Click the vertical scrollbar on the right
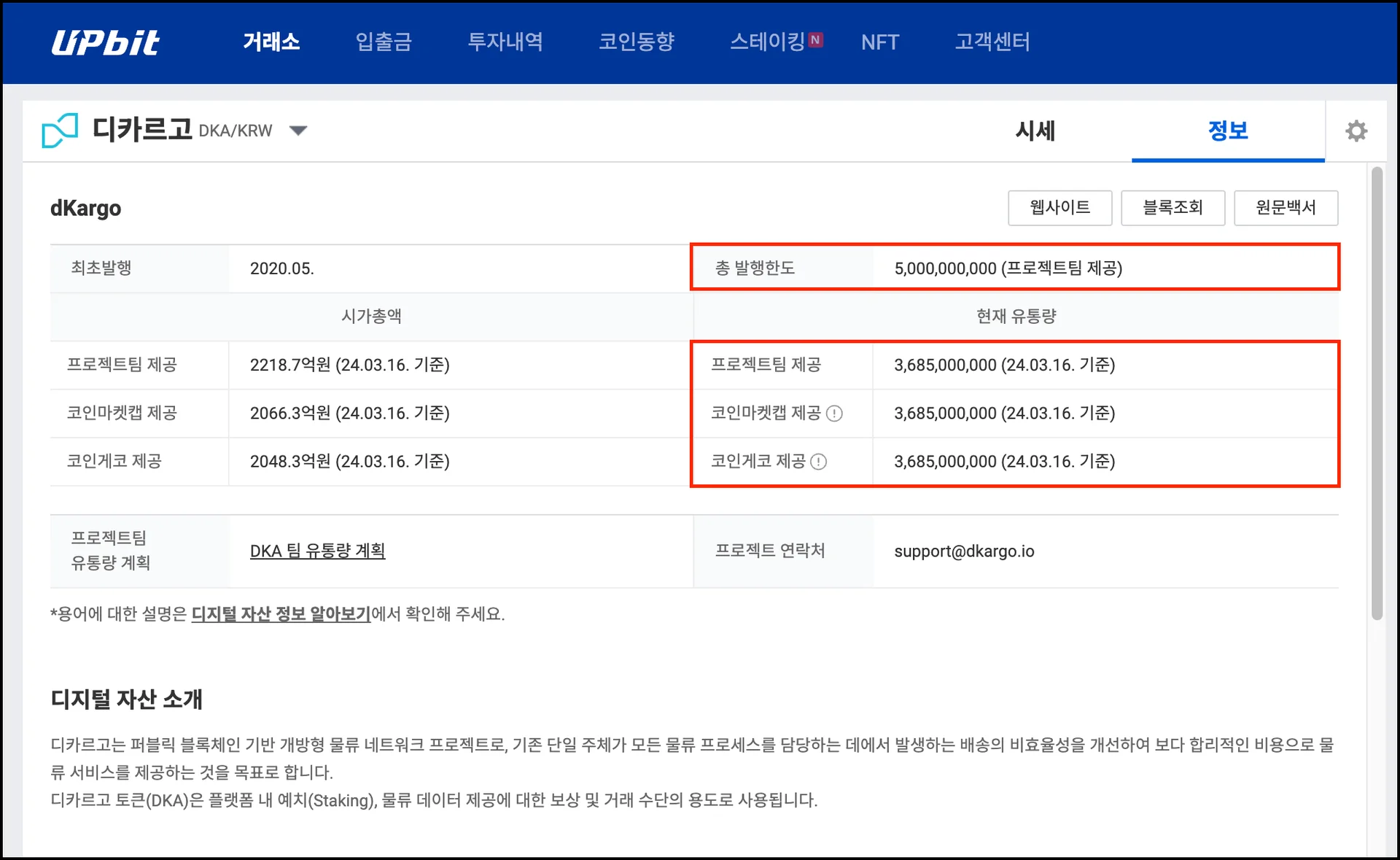This screenshot has width=1400, height=860. click(x=1377, y=394)
